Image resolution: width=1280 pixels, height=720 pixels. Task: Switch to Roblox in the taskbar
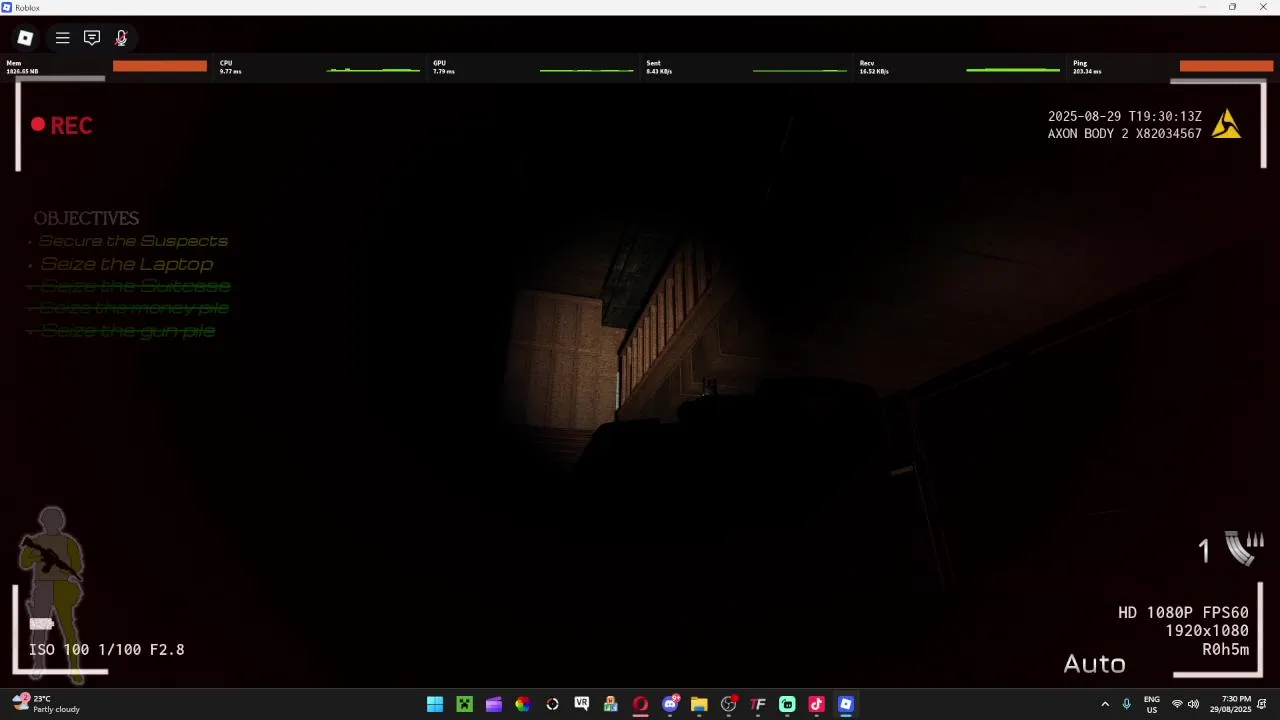[x=845, y=704]
